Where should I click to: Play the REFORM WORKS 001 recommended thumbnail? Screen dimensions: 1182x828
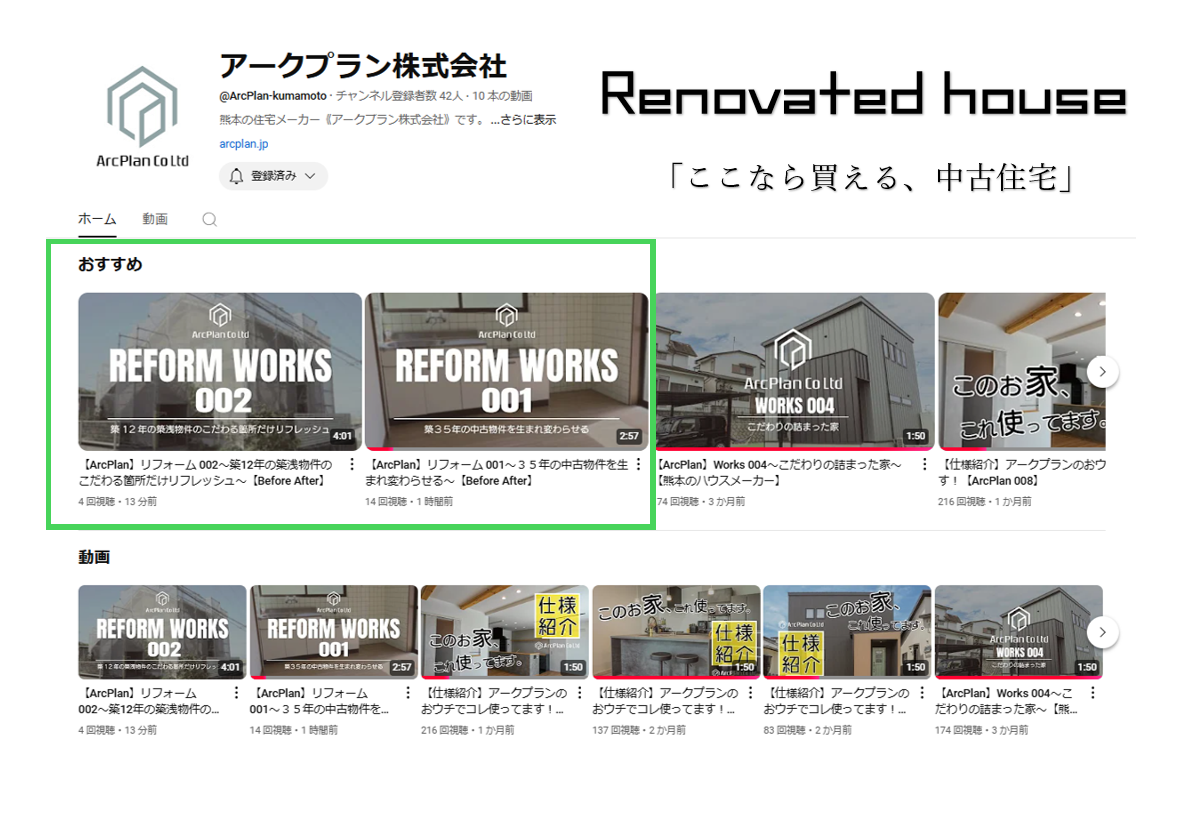click(507, 372)
